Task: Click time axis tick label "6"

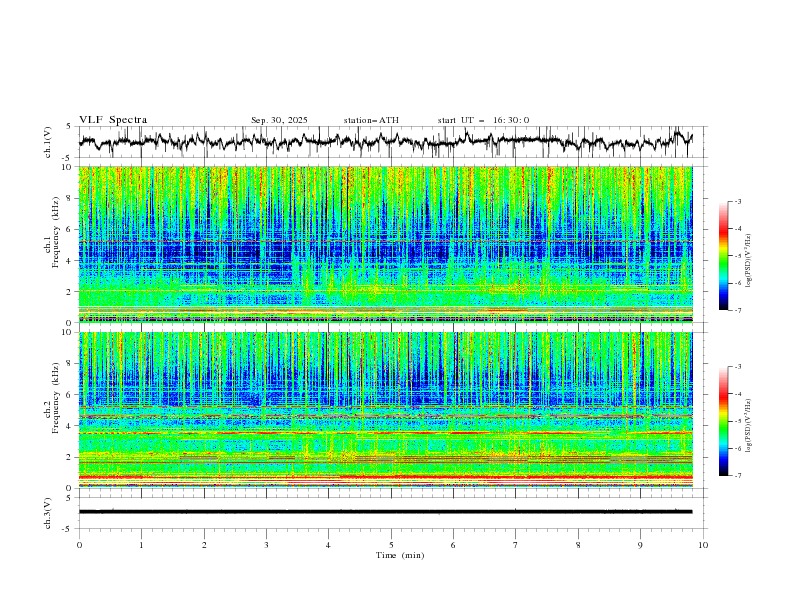Action: [x=454, y=545]
